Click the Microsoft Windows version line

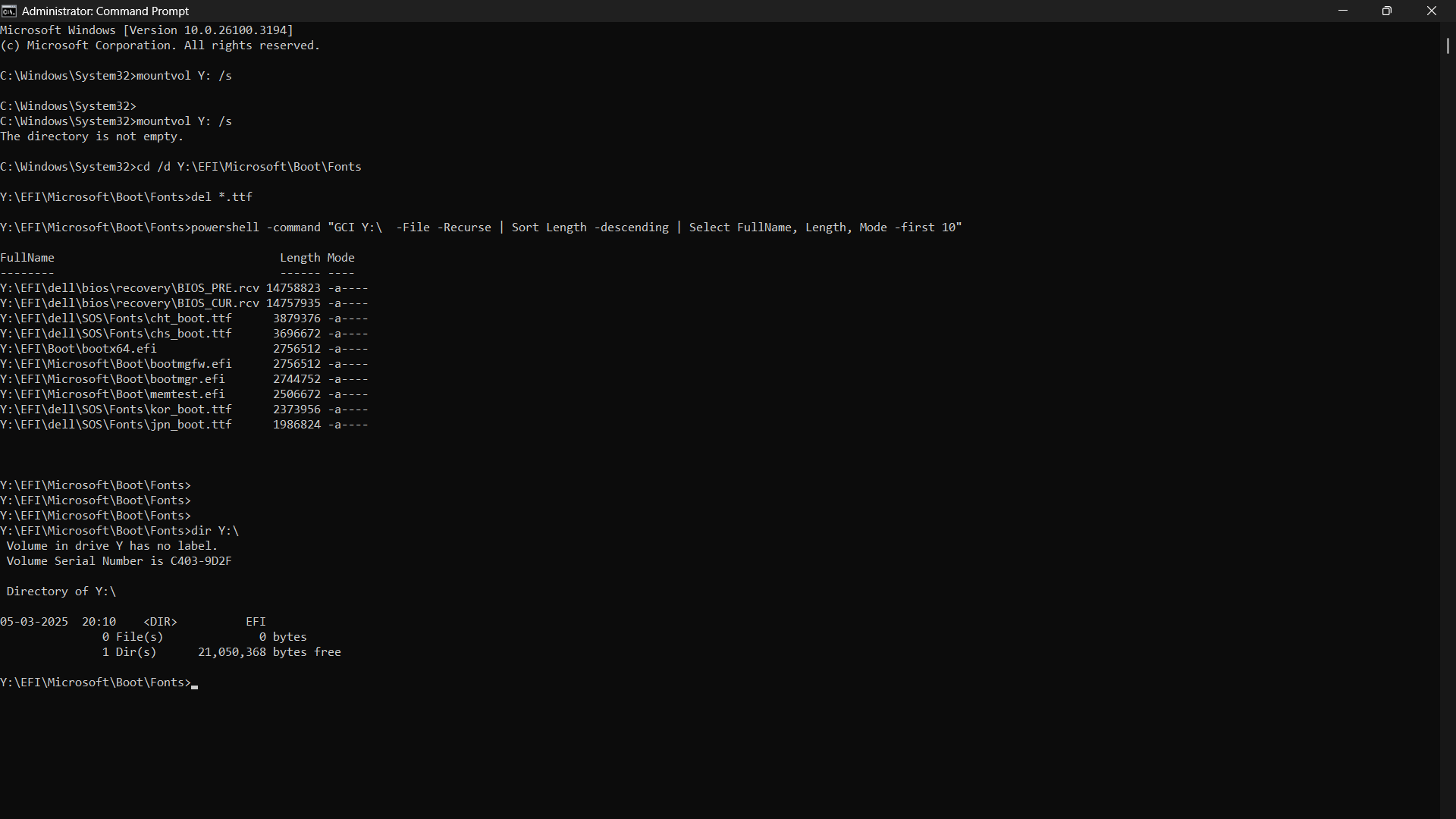click(x=146, y=30)
